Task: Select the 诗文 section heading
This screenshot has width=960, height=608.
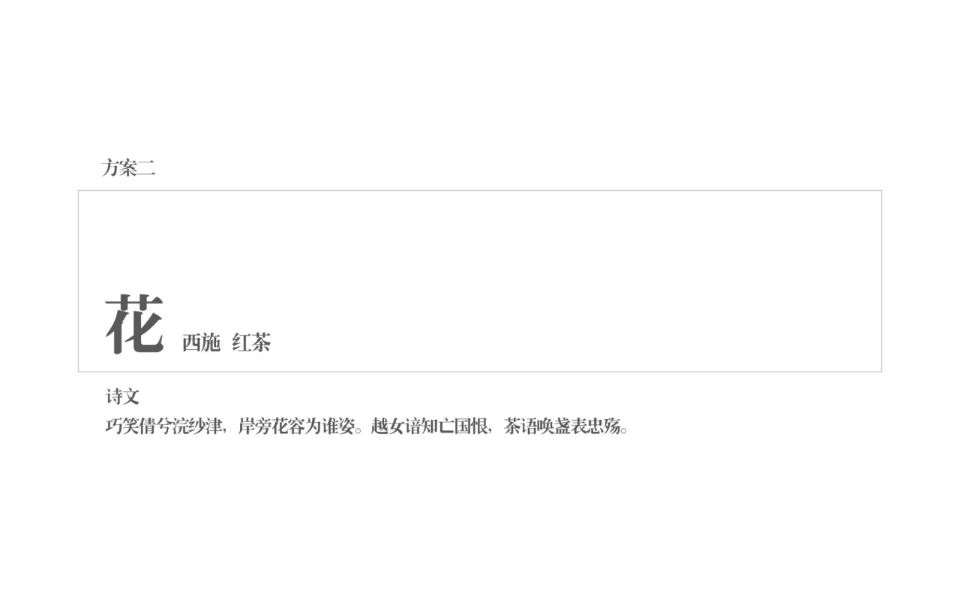Action: click(122, 397)
